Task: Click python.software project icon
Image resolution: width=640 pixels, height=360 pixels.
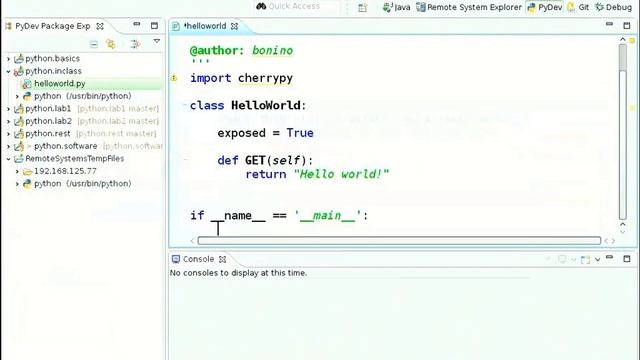Action: click(x=19, y=146)
